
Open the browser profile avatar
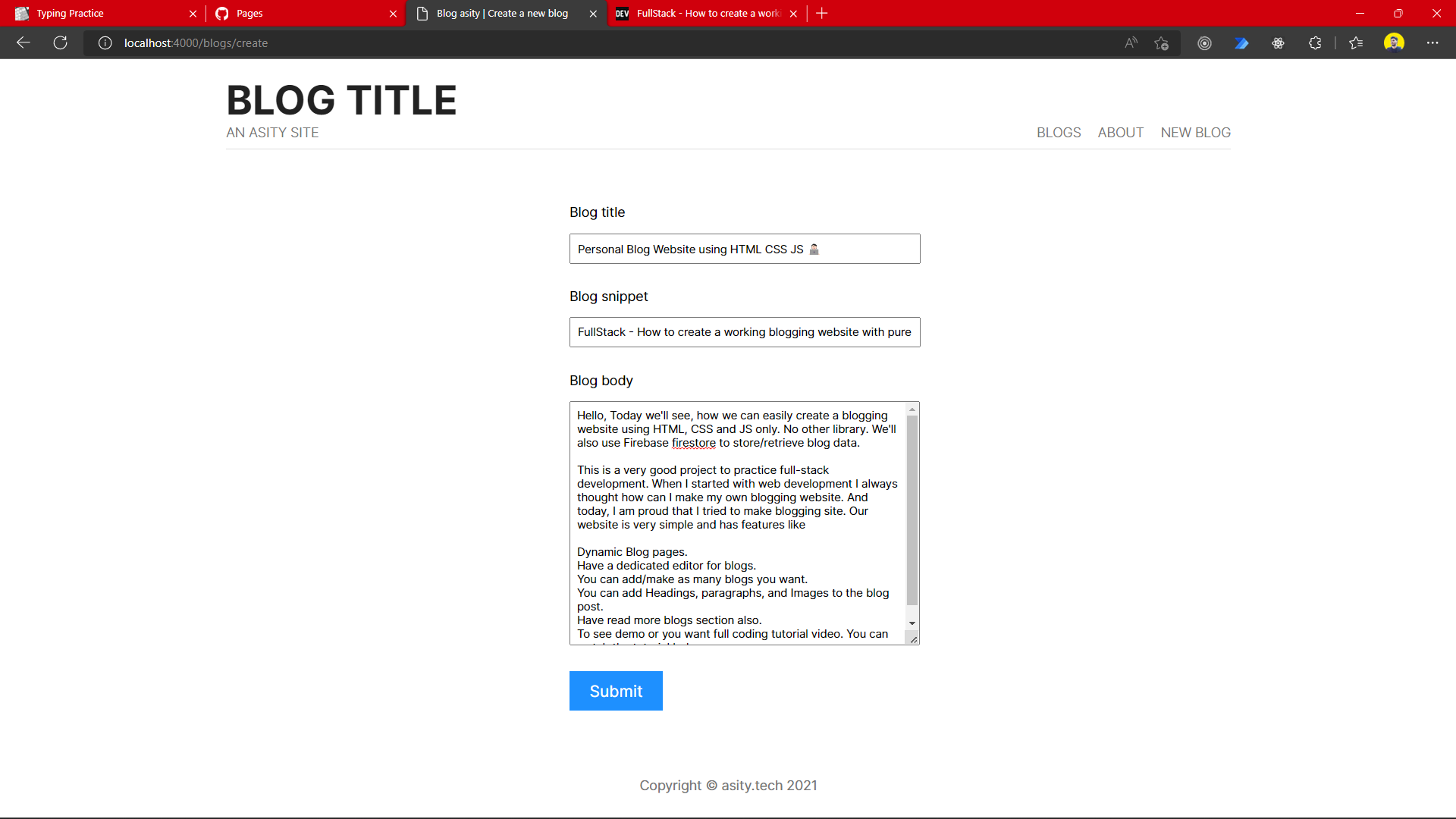(1395, 42)
